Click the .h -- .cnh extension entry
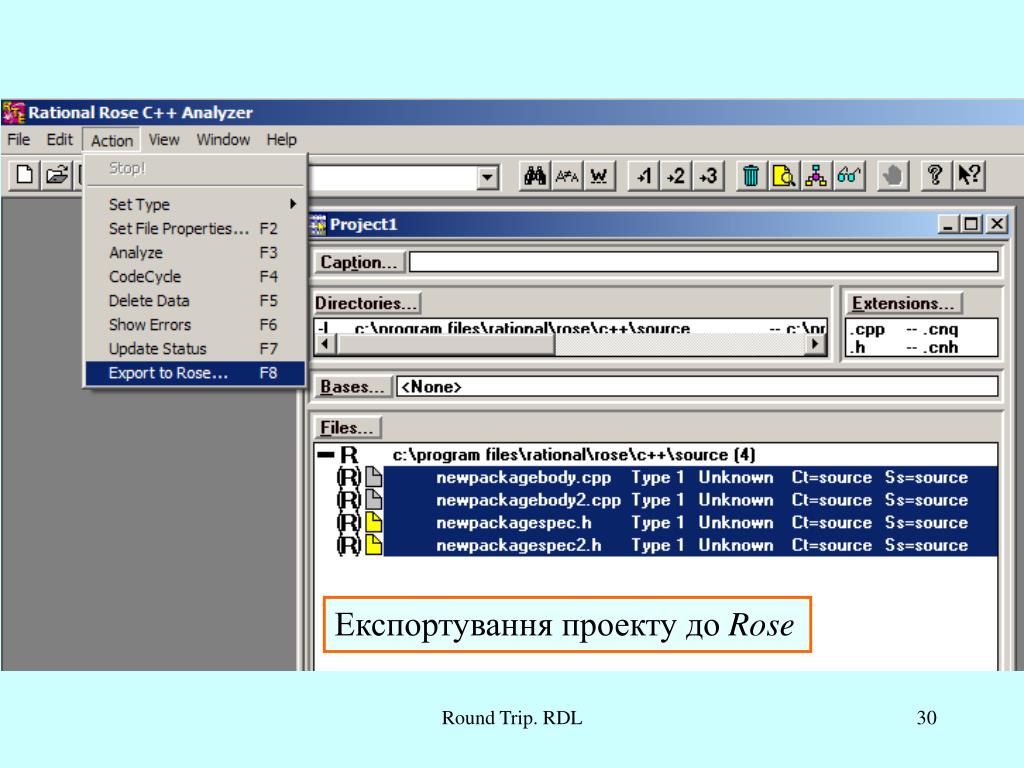 click(x=904, y=347)
